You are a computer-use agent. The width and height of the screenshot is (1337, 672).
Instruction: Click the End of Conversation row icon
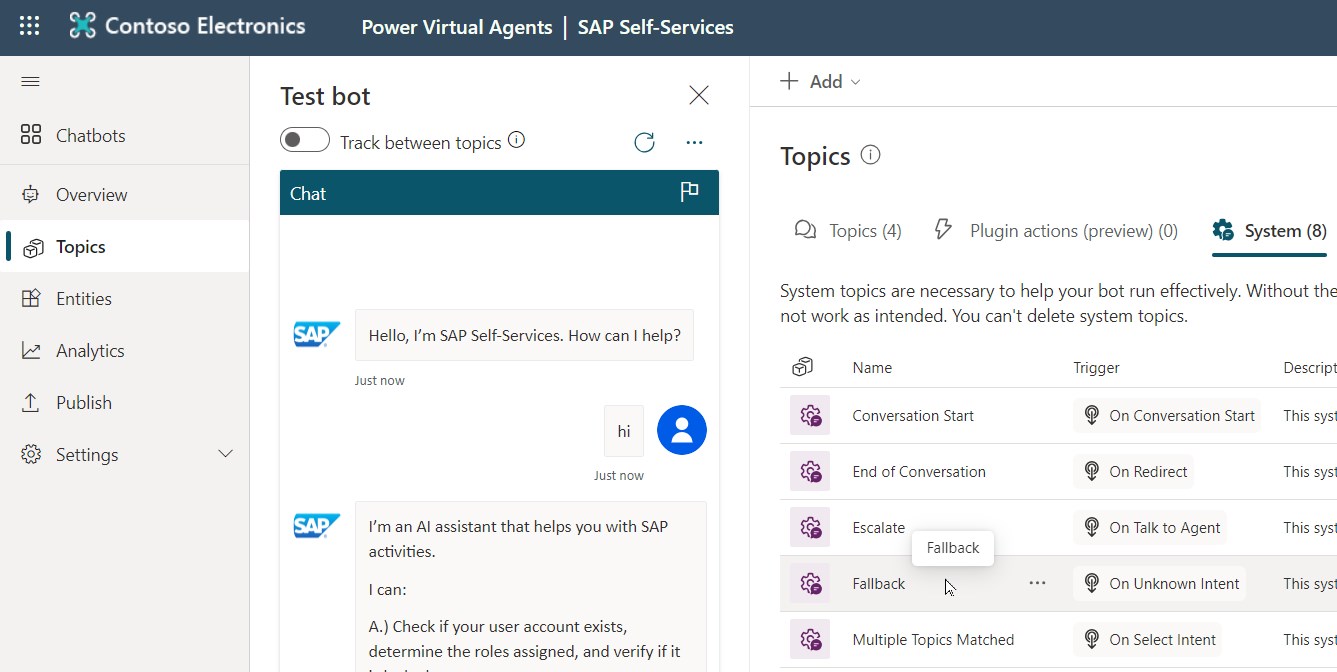[x=810, y=471]
